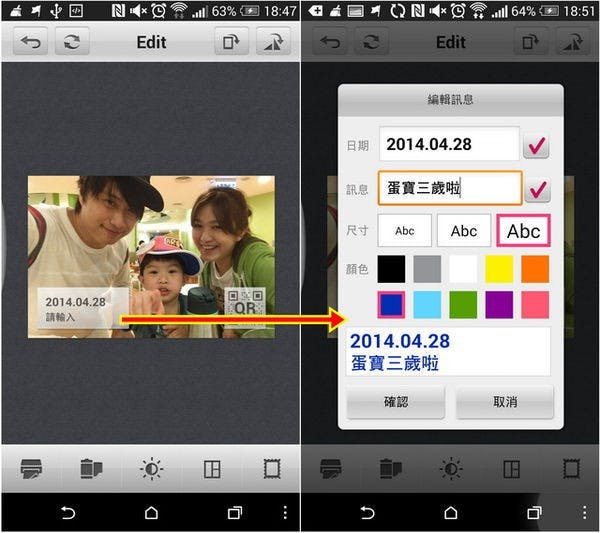Tap the message field with 蛋寶三歲啦

coord(450,188)
